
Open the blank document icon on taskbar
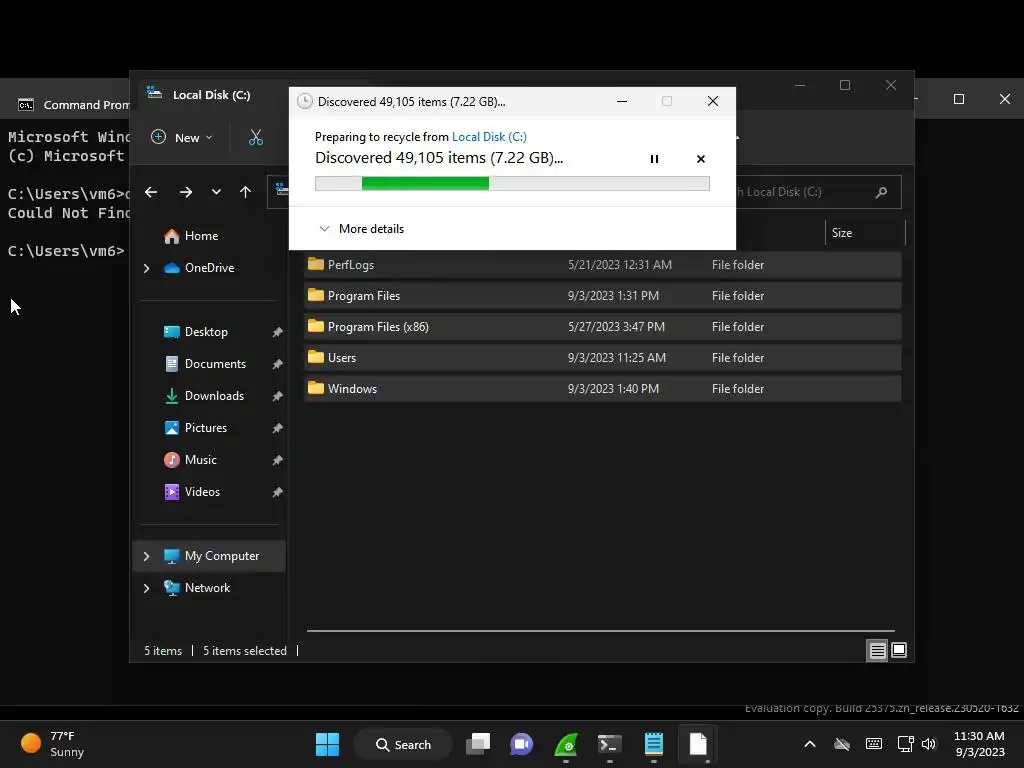697,744
